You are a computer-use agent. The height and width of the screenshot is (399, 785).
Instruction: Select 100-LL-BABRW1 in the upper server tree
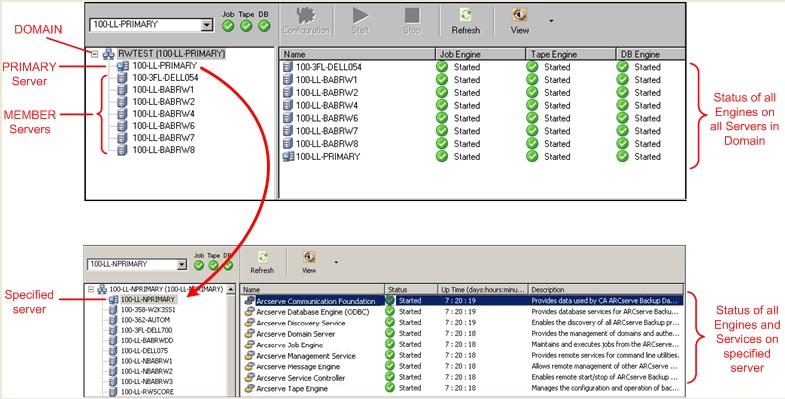[163, 90]
